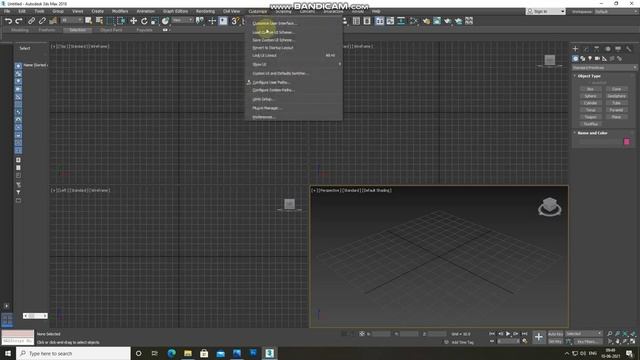Screen dimensions: 640x360
Task: Click the pink object color swatch
Action: (627, 142)
